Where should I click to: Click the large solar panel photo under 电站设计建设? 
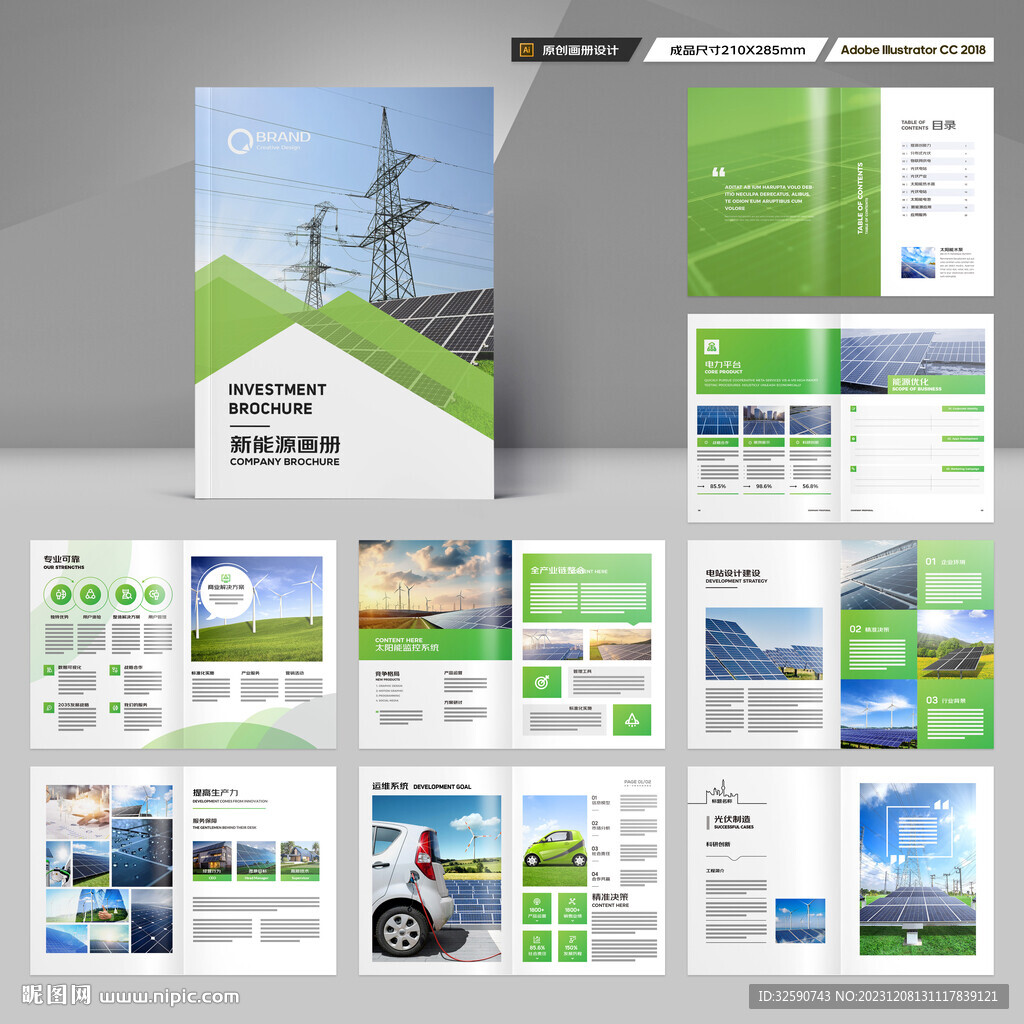[x=764, y=644]
